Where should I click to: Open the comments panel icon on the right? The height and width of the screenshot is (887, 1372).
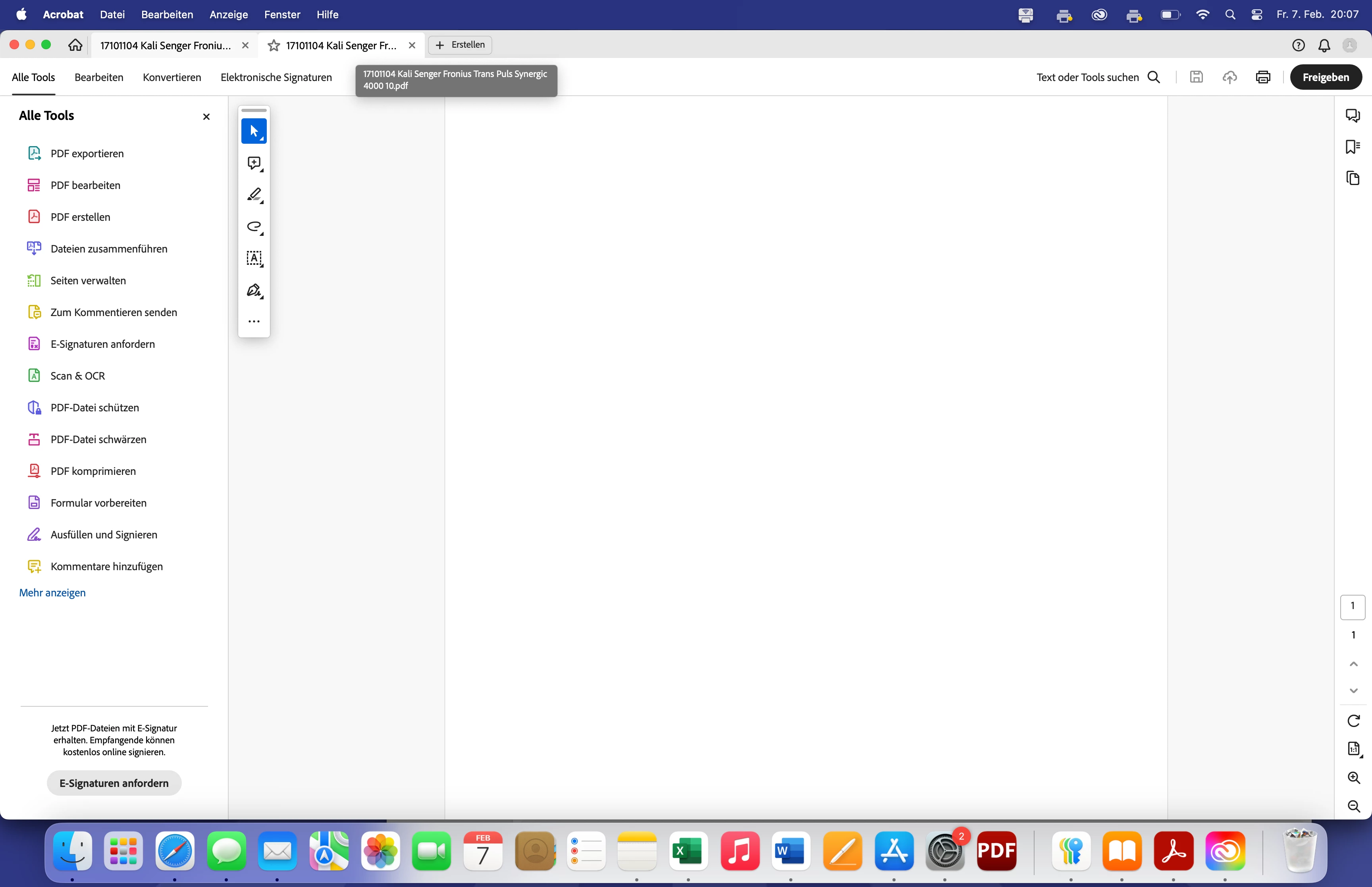point(1353,115)
